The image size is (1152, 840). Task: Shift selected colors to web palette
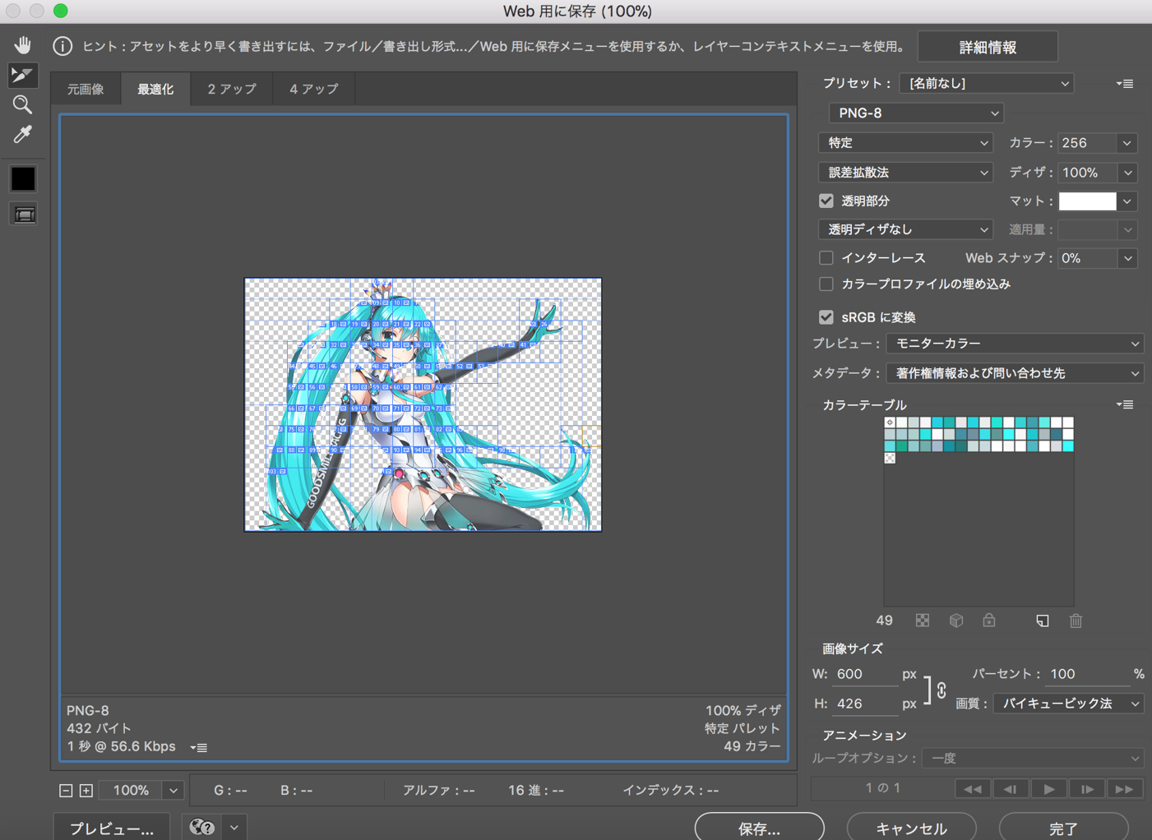click(x=956, y=621)
